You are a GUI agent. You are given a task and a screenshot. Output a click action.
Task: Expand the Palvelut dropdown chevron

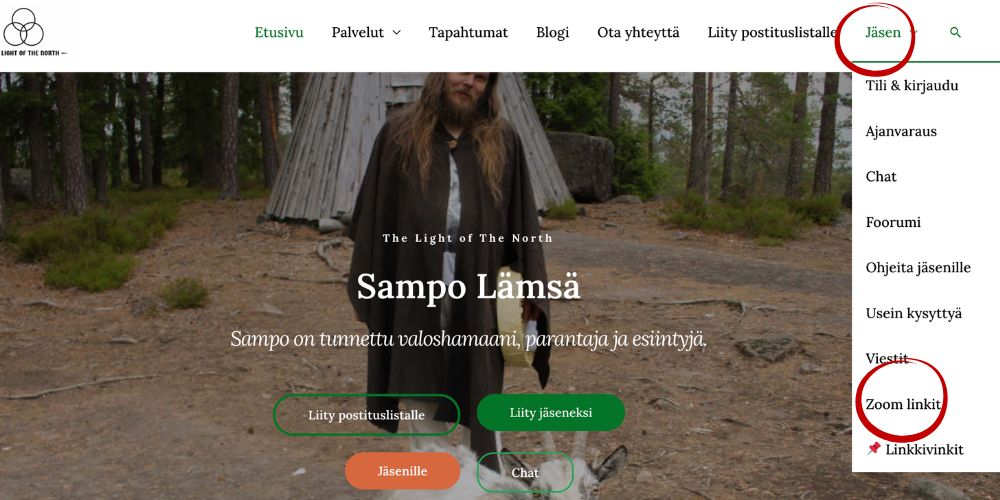[397, 33]
